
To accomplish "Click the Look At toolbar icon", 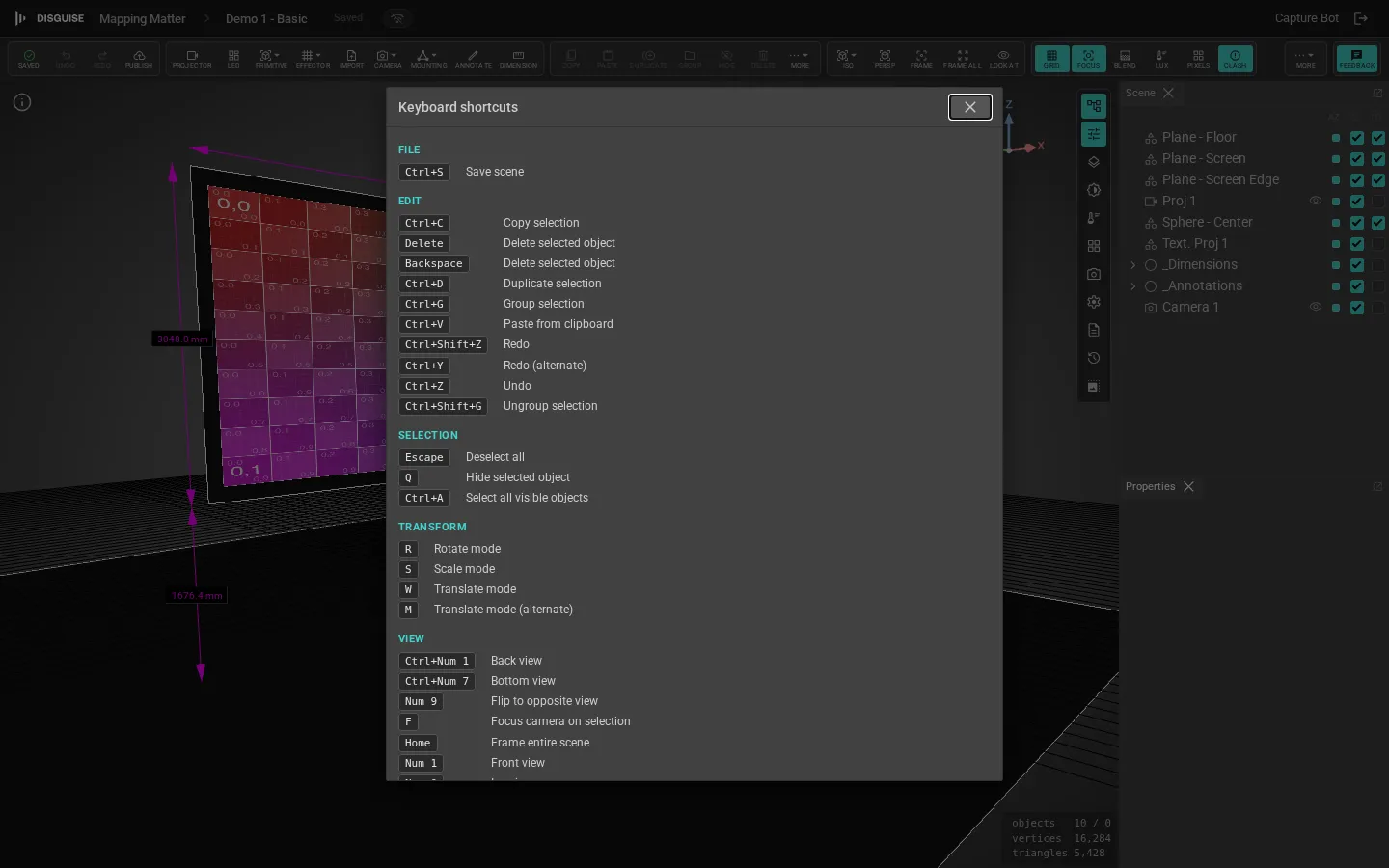I will 1003,59.
